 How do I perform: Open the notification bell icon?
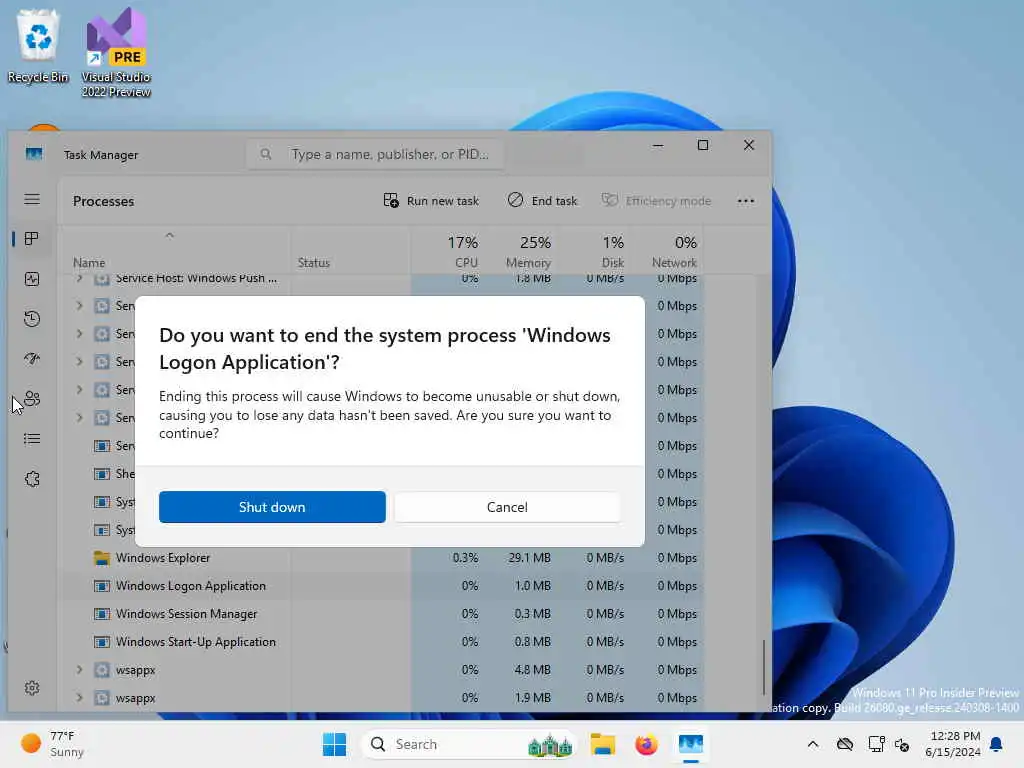(x=996, y=744)
